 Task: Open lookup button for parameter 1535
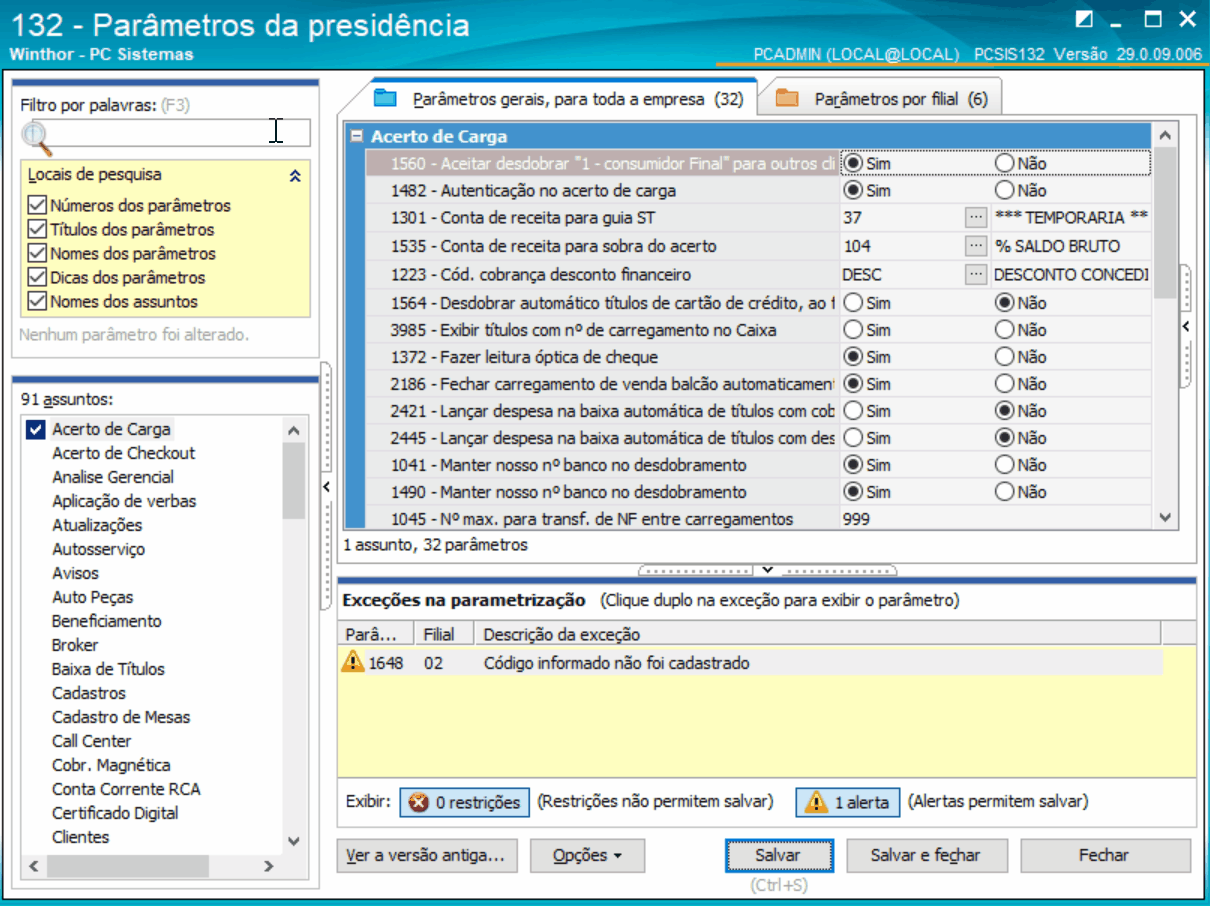pos(975,245)
